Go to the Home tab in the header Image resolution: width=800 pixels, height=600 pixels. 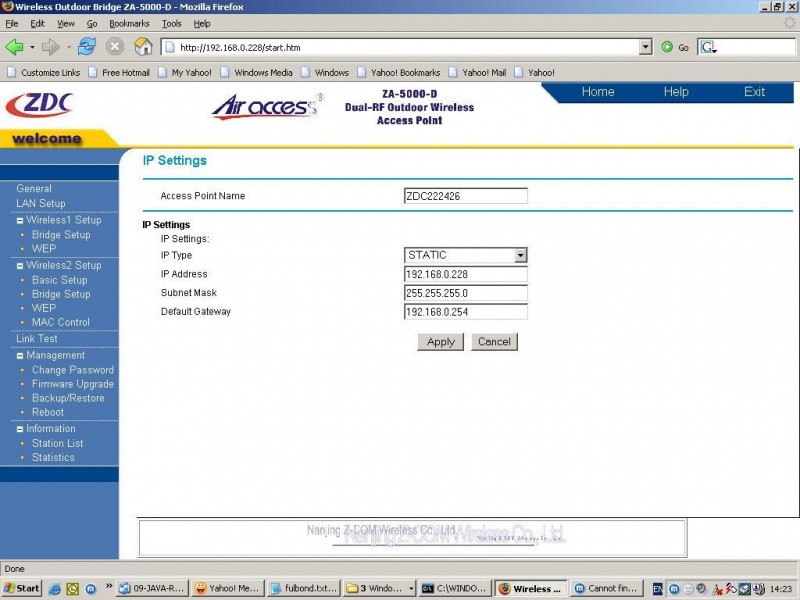[x=598, y=92]
